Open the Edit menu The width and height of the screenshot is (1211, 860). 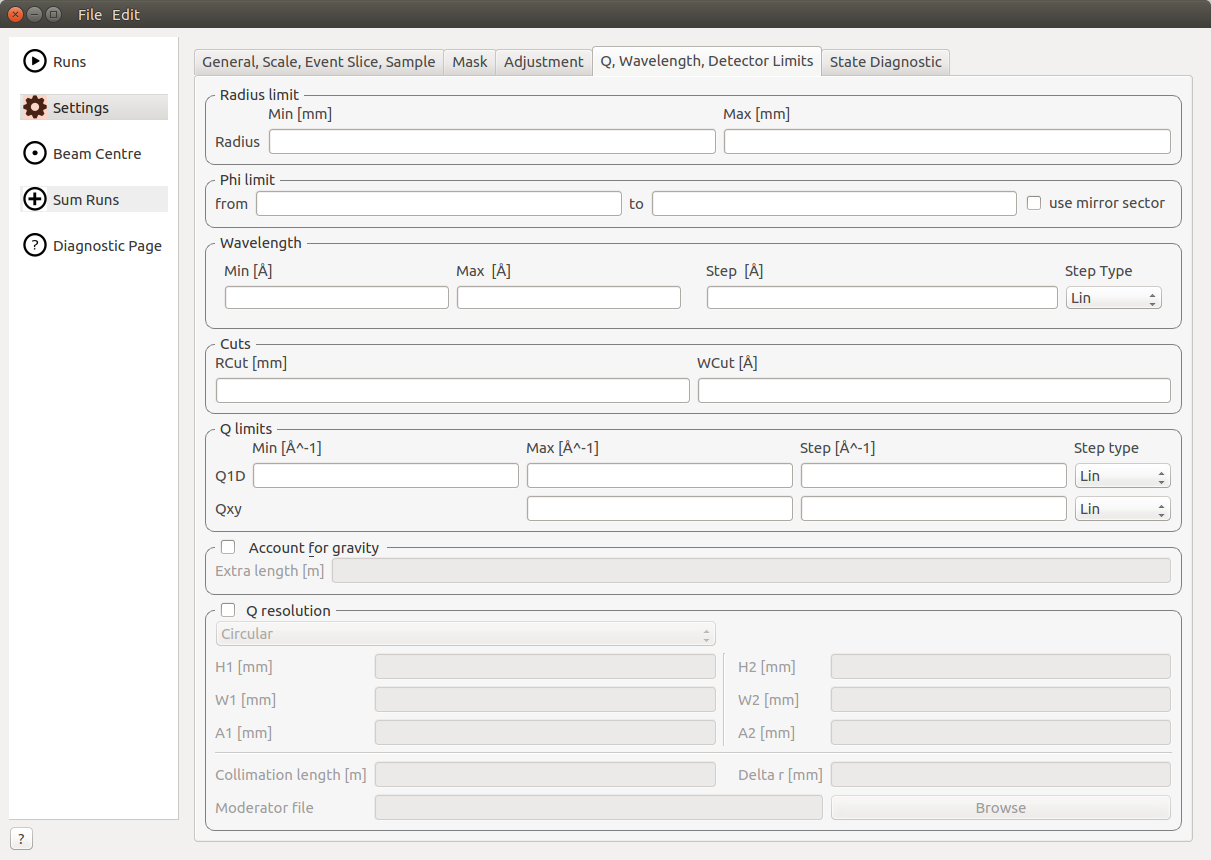point(126,15)
